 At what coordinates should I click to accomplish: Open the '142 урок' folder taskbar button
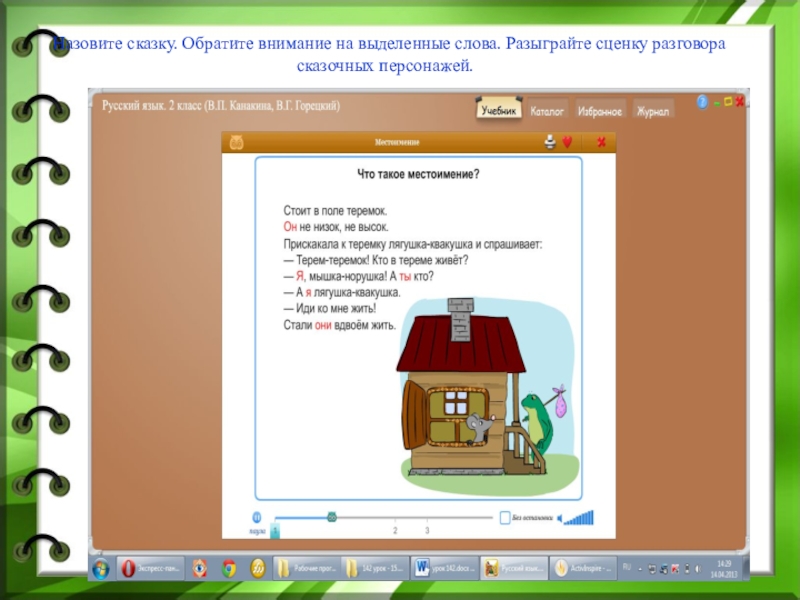(375, 568)
